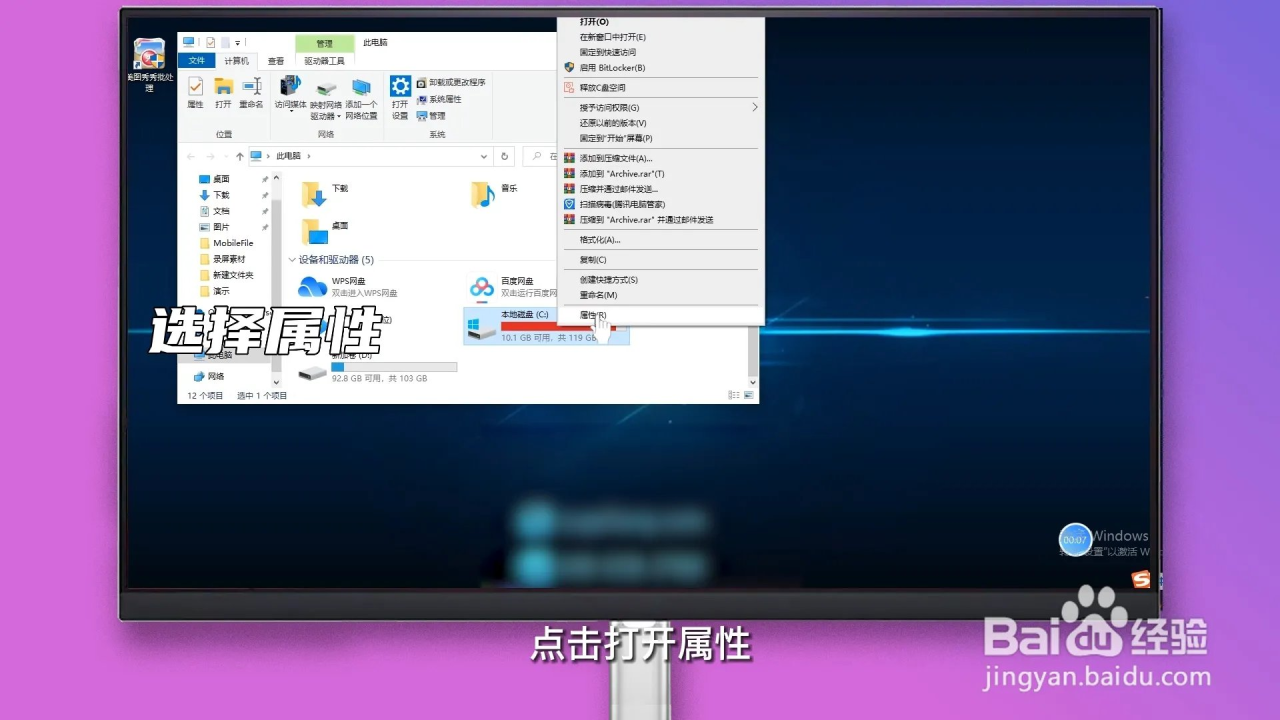Viewport: 1280px width, 720px height.
Task: Open 百度网盘 drive icon
Action: (x=483, y=287)
